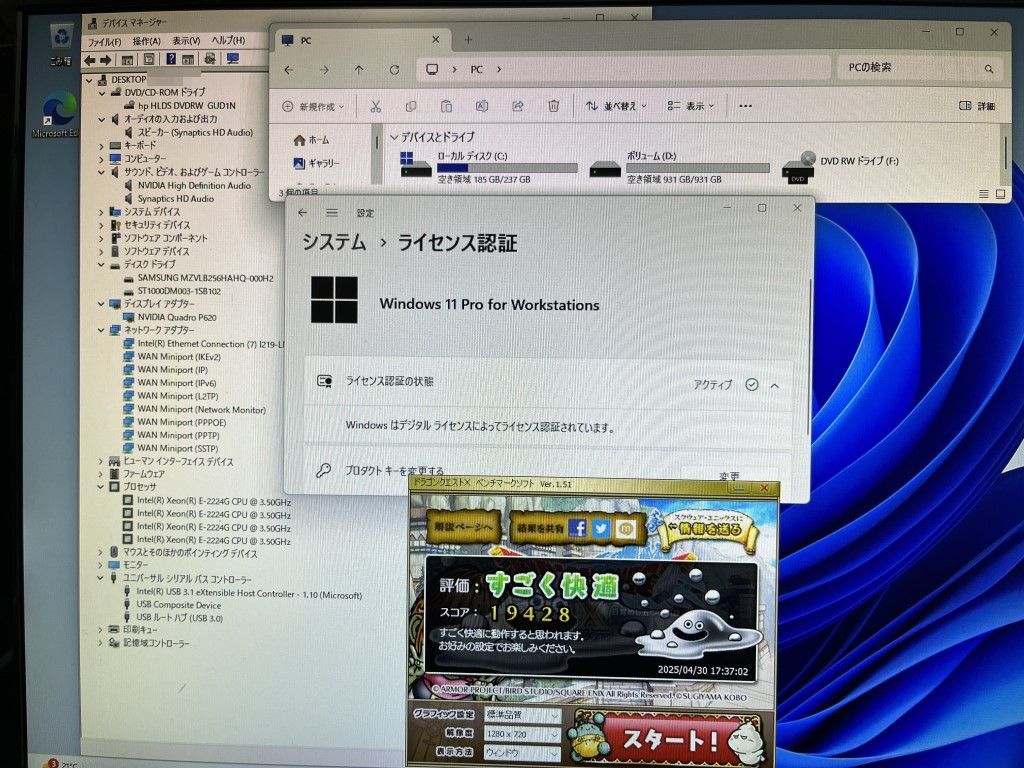1024x768 pixels.
Task: Collapse the ディスク ドライブ node
Action: 101,264
